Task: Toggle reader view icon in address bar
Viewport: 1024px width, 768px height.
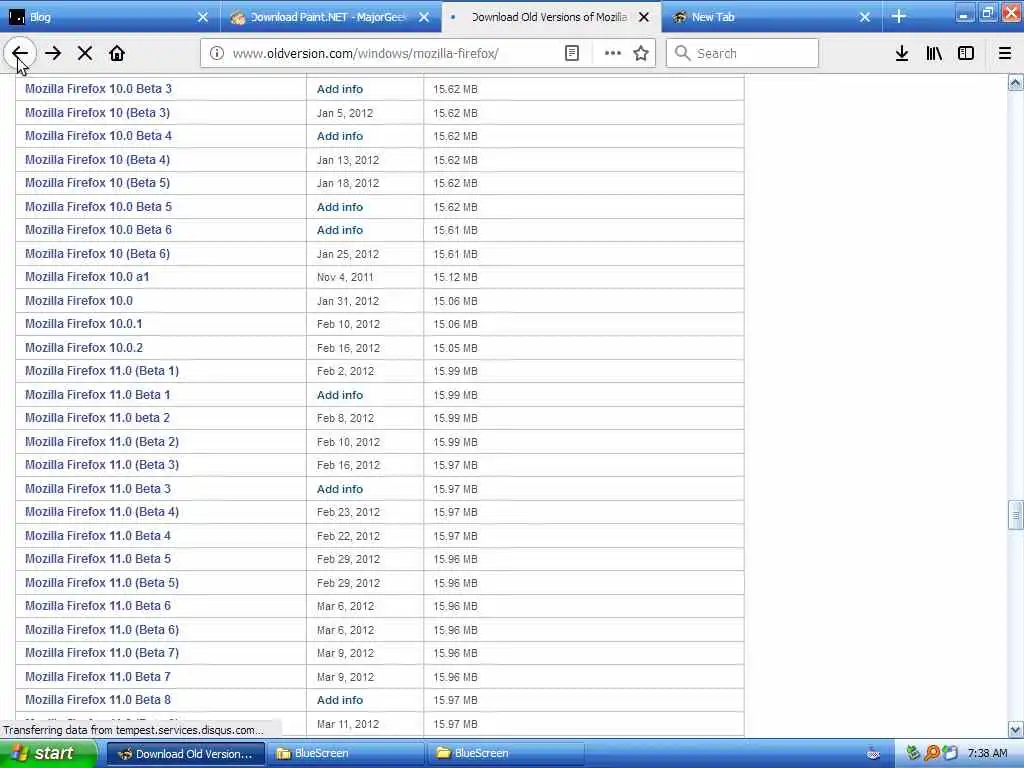Action: pyautogui.click(x=571, y=54)
